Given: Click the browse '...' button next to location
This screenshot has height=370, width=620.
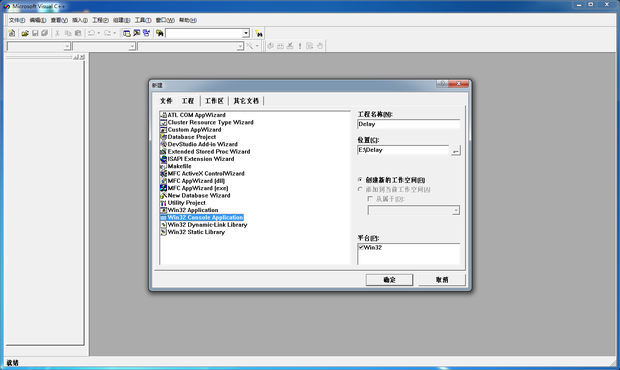Looking at the screenshot, I should coord(456,151).
